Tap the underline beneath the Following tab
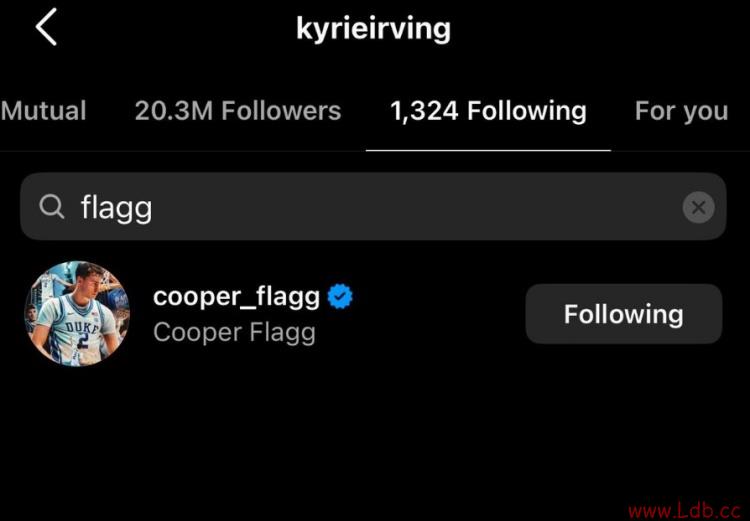 click(x=488, y=150)
